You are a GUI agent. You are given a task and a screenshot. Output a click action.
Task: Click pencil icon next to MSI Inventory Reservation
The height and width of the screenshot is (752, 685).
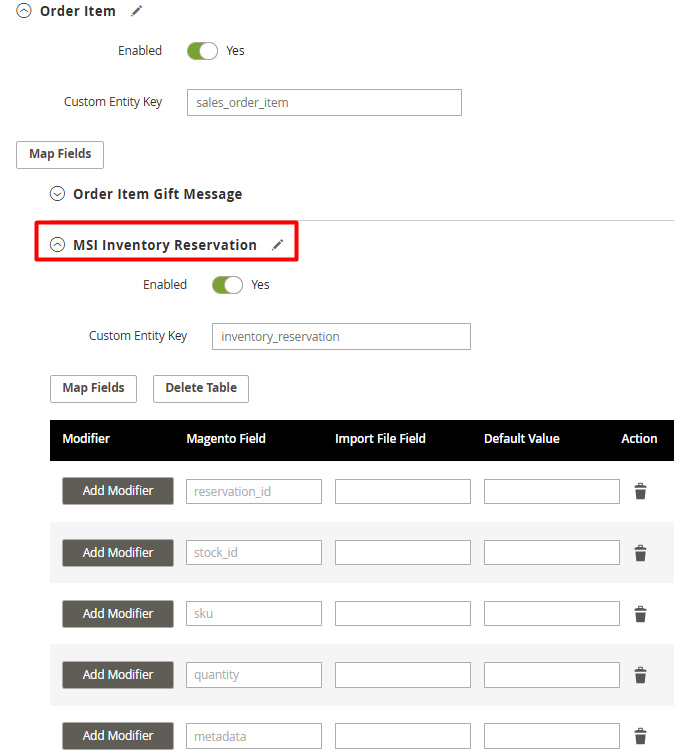coord(277,245)
